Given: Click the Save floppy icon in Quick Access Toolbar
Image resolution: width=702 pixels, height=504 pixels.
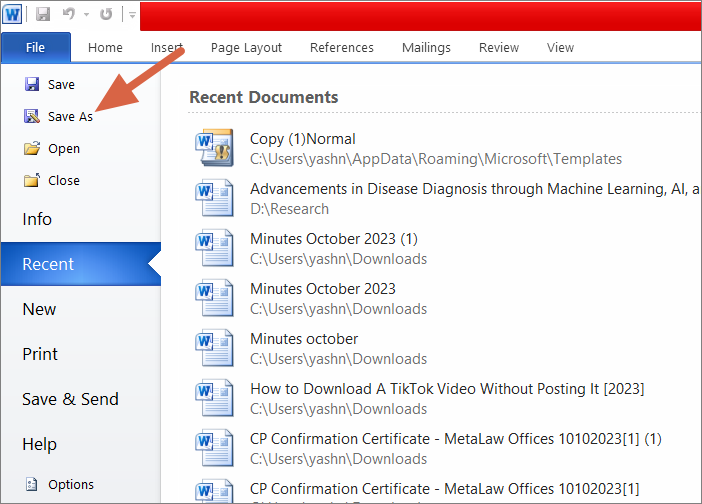Looking at the screenshot, I should tap(43, 14).
